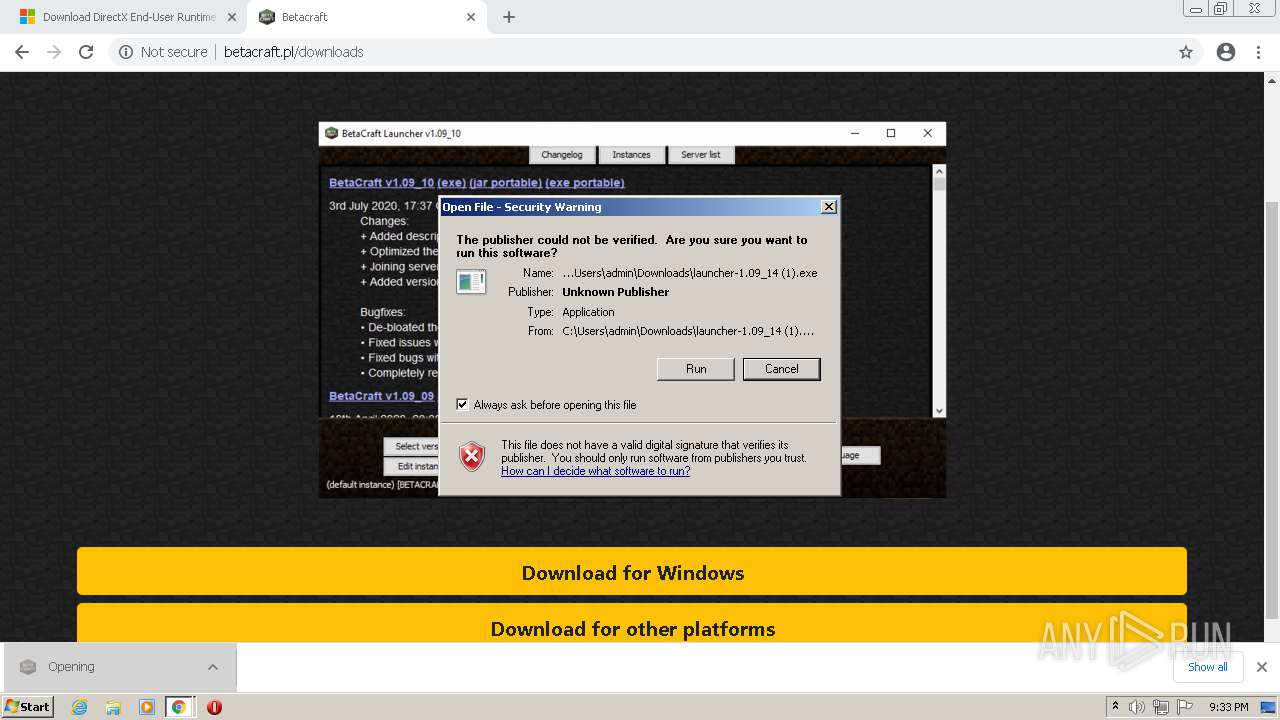Viewport: 1280px width, 720px height.
Task: Open 'How can I decide what software to run?' link
Action: coord(595,471)
